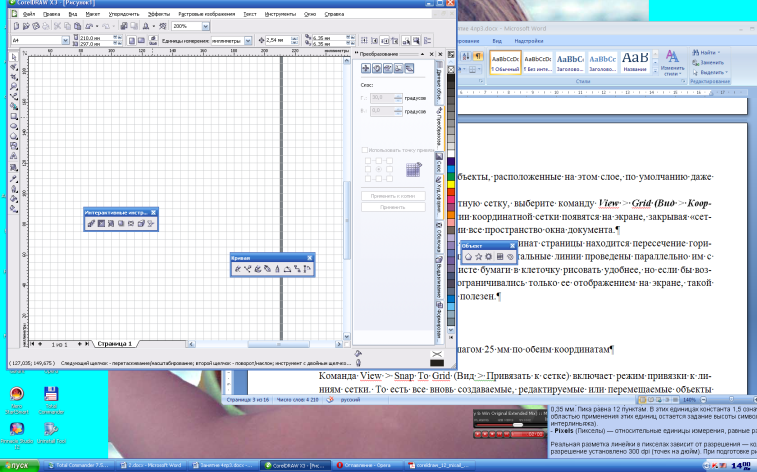Select Interactive Transparency in Интерактивные инстр flyout
This screenshot has width=757, height=472.
click(x=151, y=223)
